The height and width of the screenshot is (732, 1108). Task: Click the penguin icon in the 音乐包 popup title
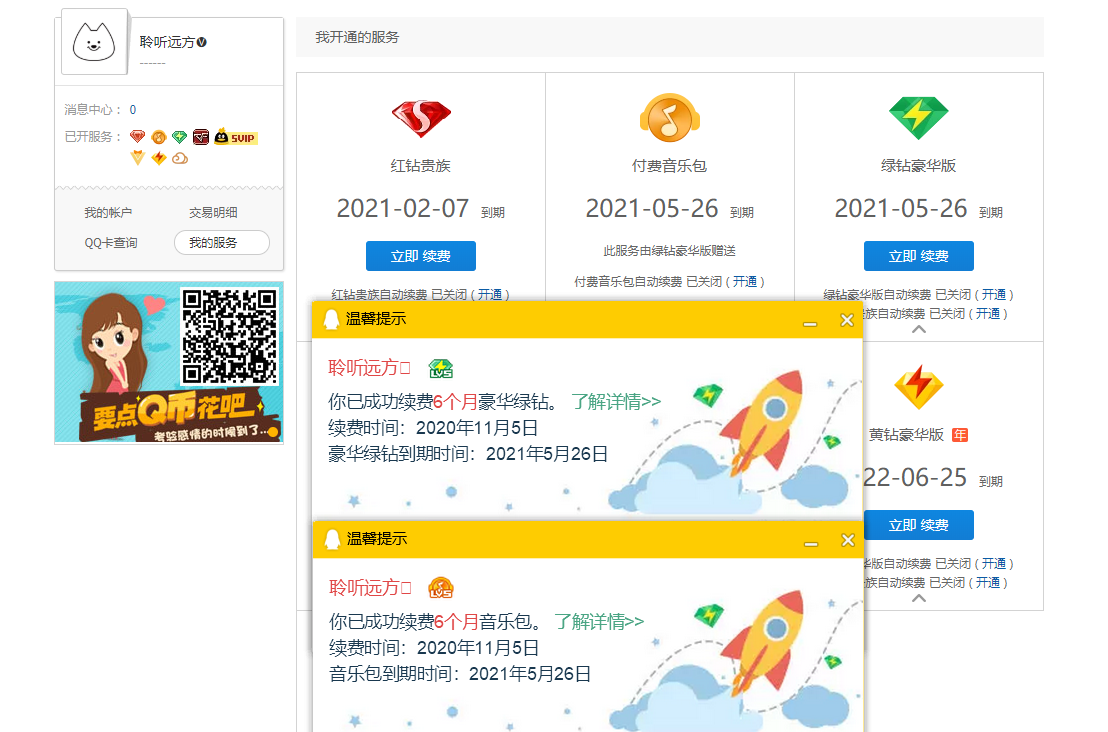tap(332, 539)
